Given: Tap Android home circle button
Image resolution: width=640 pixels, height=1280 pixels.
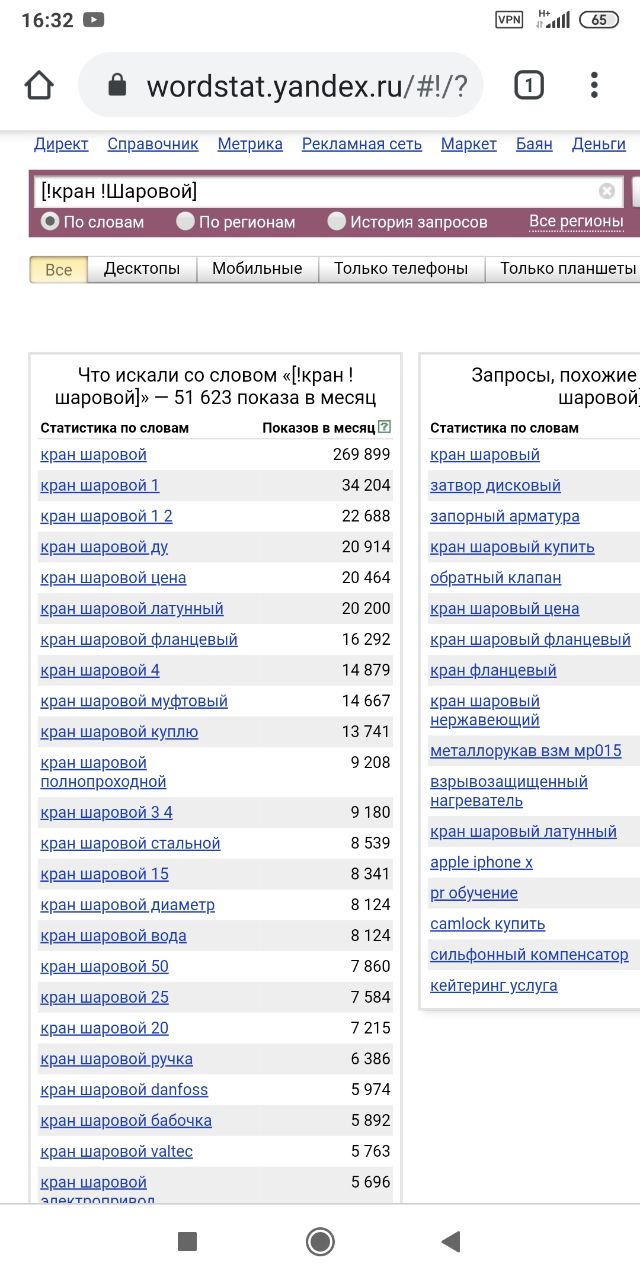Looking at the screenshot, I should point(320,1242).
